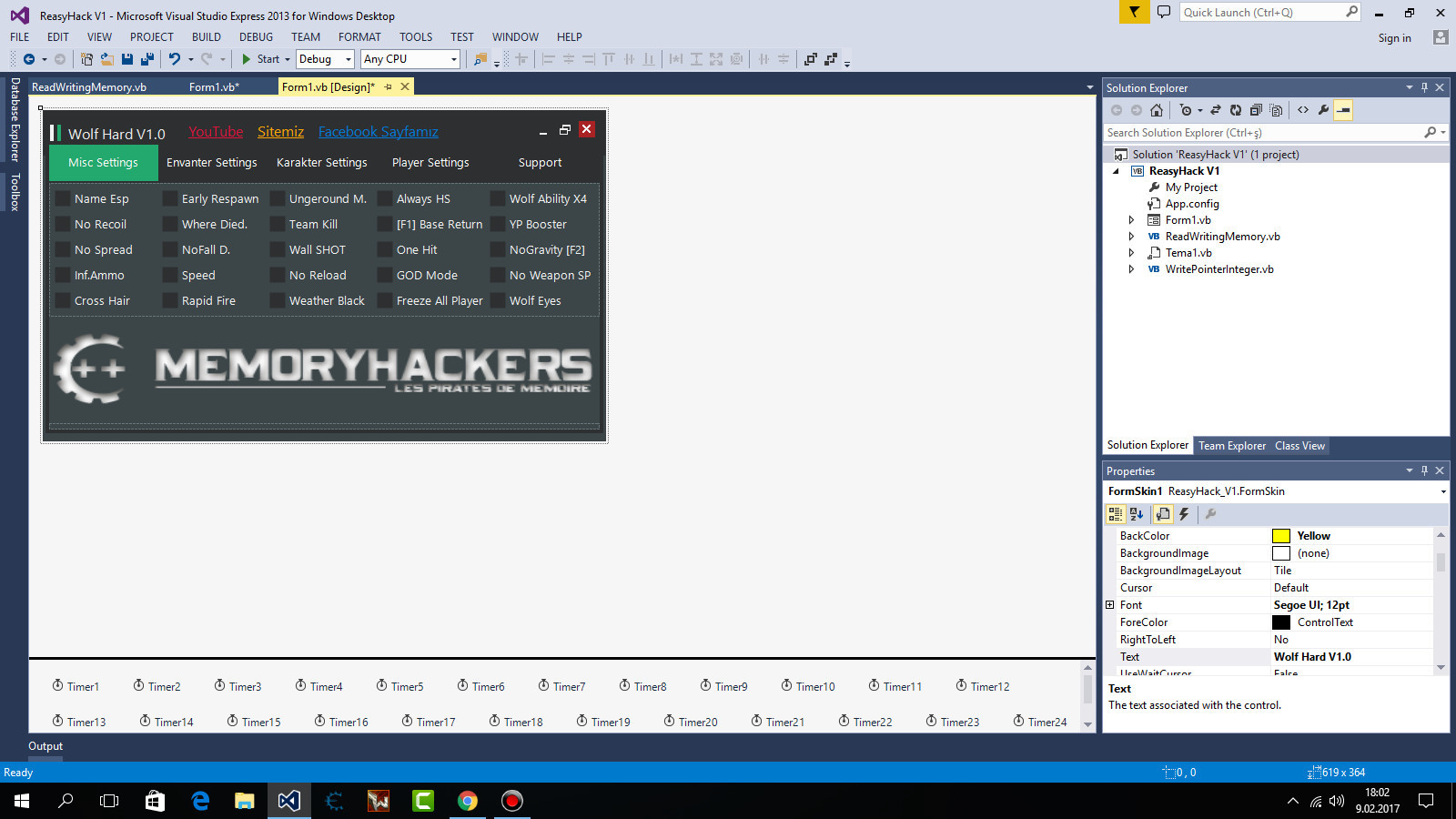The image size is (1456, 819).
Task: Click the Start debugging button
Action: pos(261,59)
